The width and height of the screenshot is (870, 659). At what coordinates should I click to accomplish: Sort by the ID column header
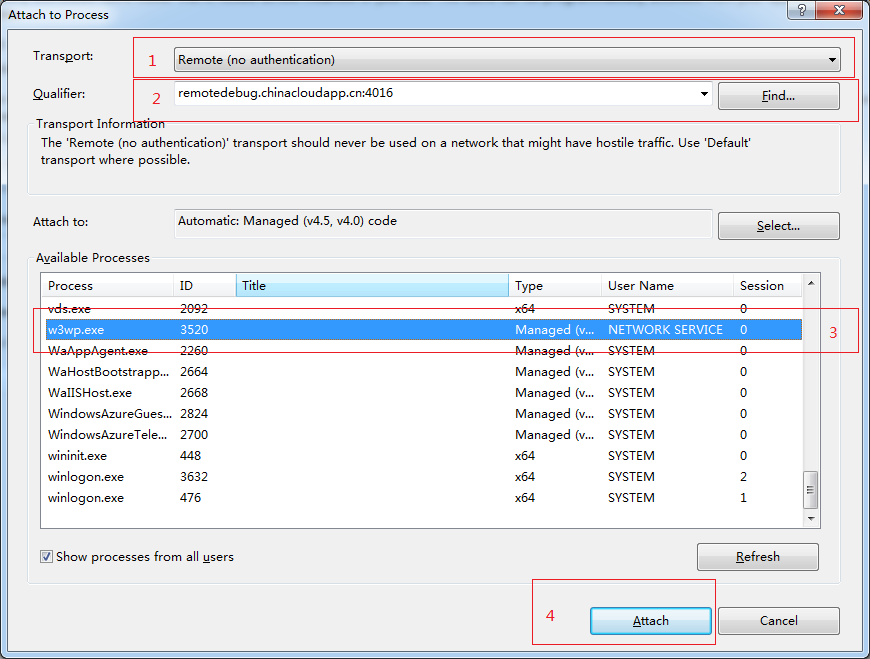(205, 286)
